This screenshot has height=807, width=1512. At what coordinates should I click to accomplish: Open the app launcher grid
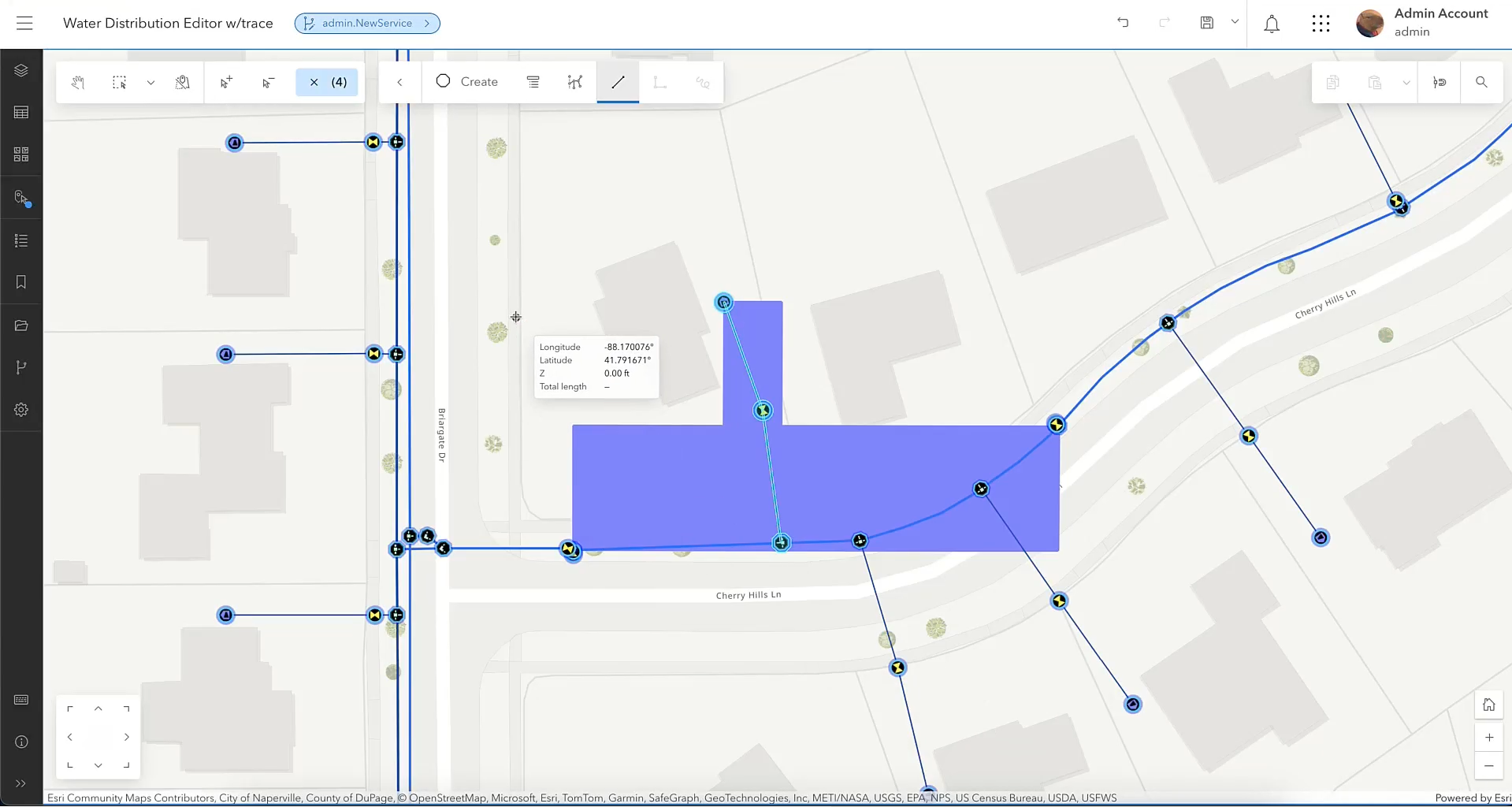click(1321, 24)
